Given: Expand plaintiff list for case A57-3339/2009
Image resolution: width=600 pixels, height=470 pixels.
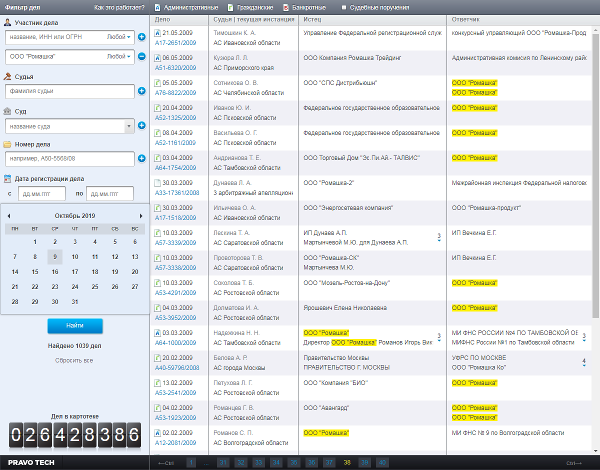Looking at the screenshot, I should pos(439,237).
